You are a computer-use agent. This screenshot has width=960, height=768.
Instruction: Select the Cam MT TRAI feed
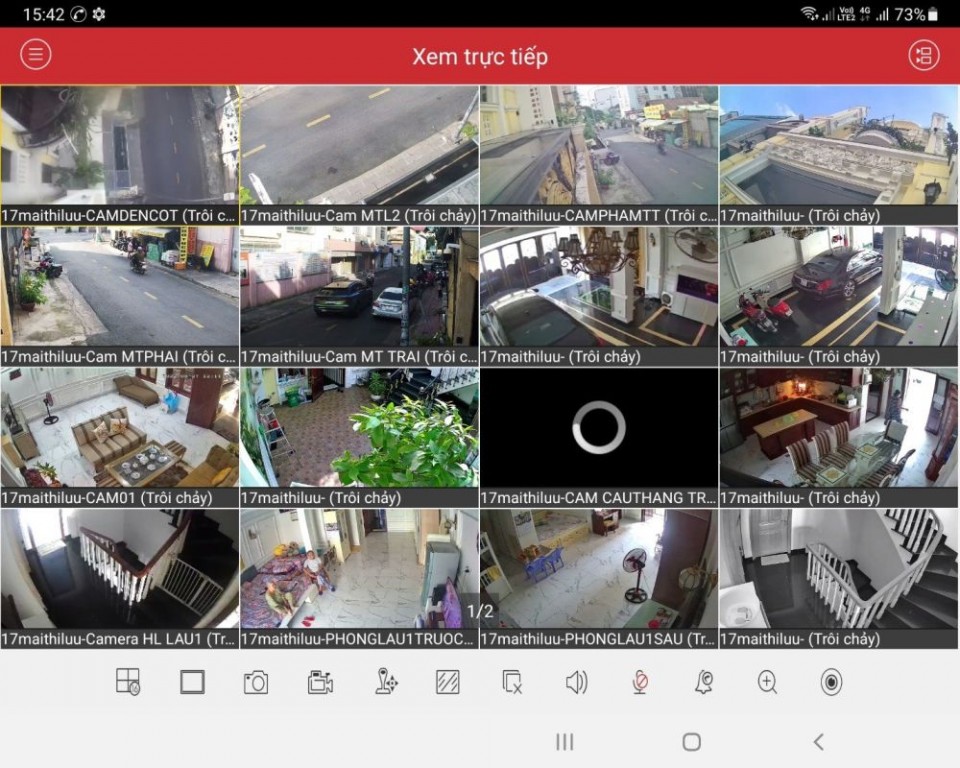pos(359,296)
